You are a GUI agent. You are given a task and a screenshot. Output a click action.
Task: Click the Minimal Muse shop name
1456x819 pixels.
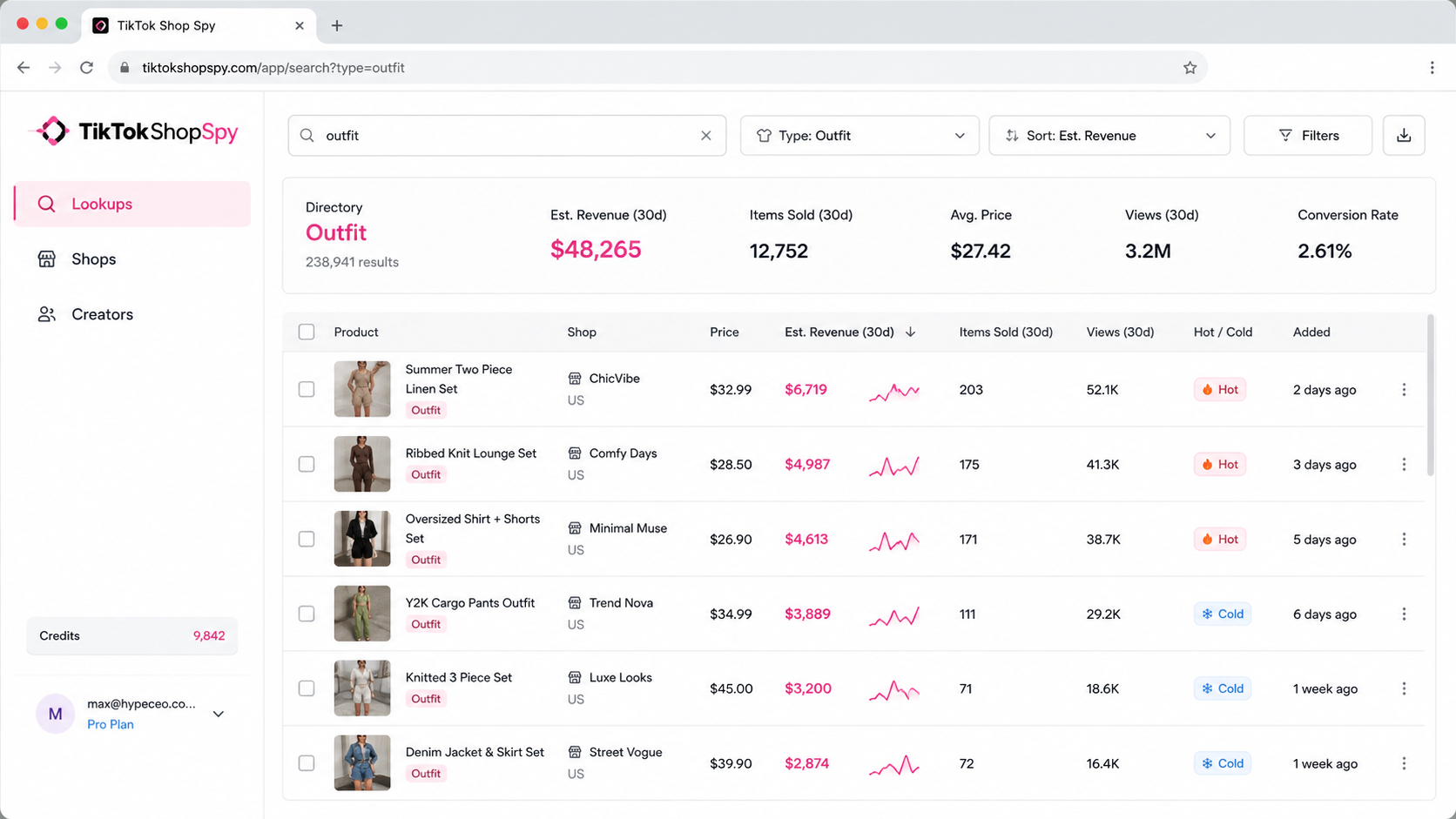[628, 528]
